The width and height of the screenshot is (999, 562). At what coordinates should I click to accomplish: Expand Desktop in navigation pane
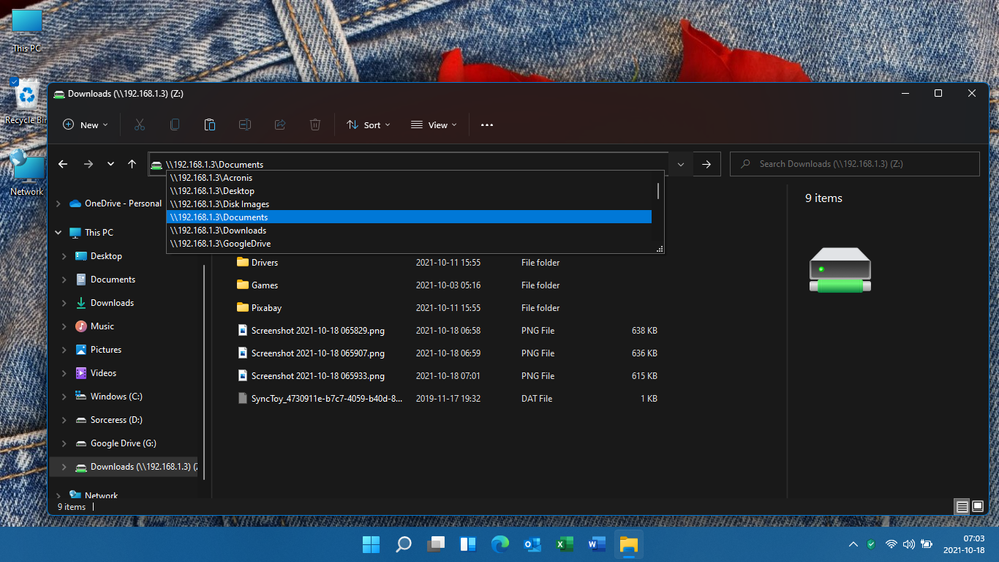[64, 256]
